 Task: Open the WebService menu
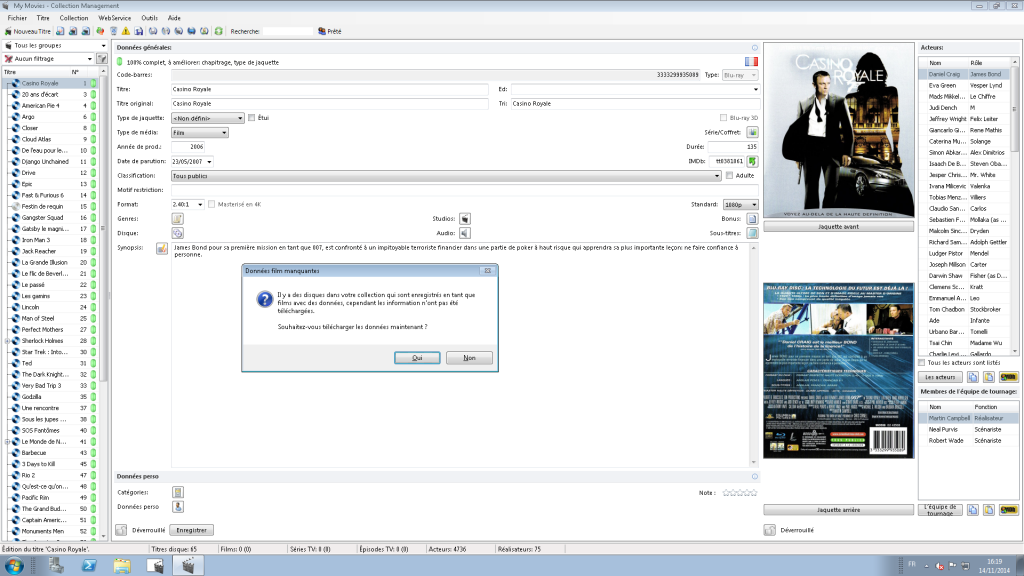pos(114,18)
